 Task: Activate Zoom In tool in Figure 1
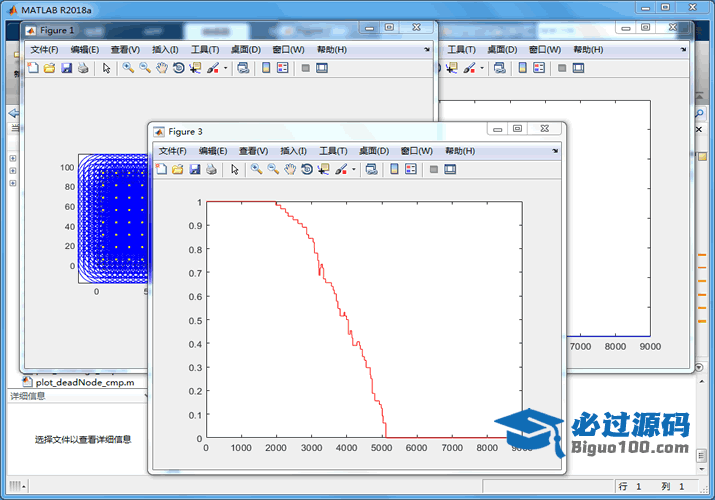128,68
